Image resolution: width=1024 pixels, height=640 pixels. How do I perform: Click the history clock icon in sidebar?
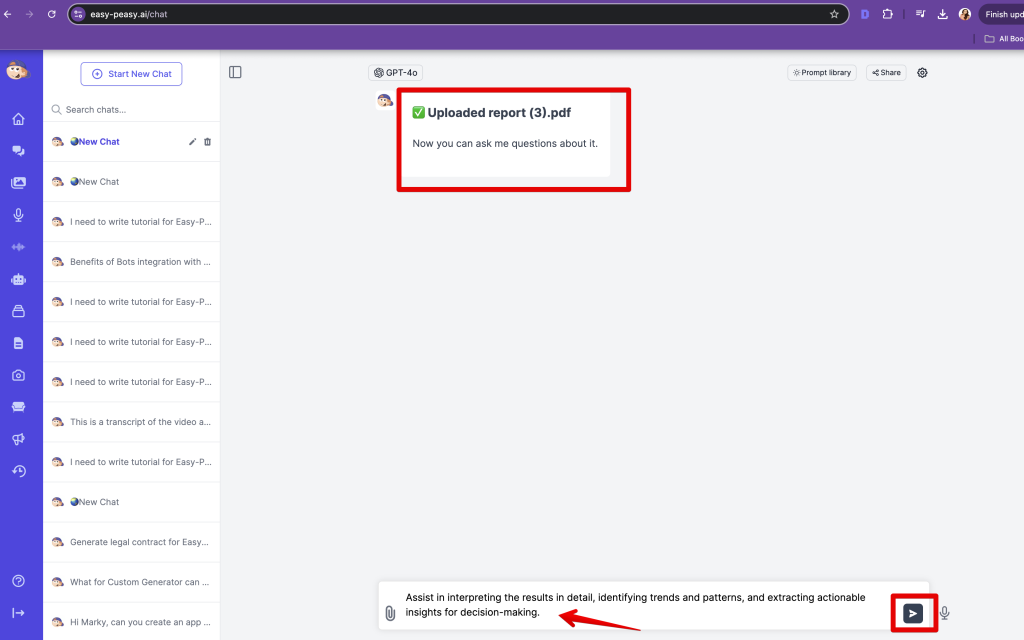pyautogui.click(x=18, y=471)
